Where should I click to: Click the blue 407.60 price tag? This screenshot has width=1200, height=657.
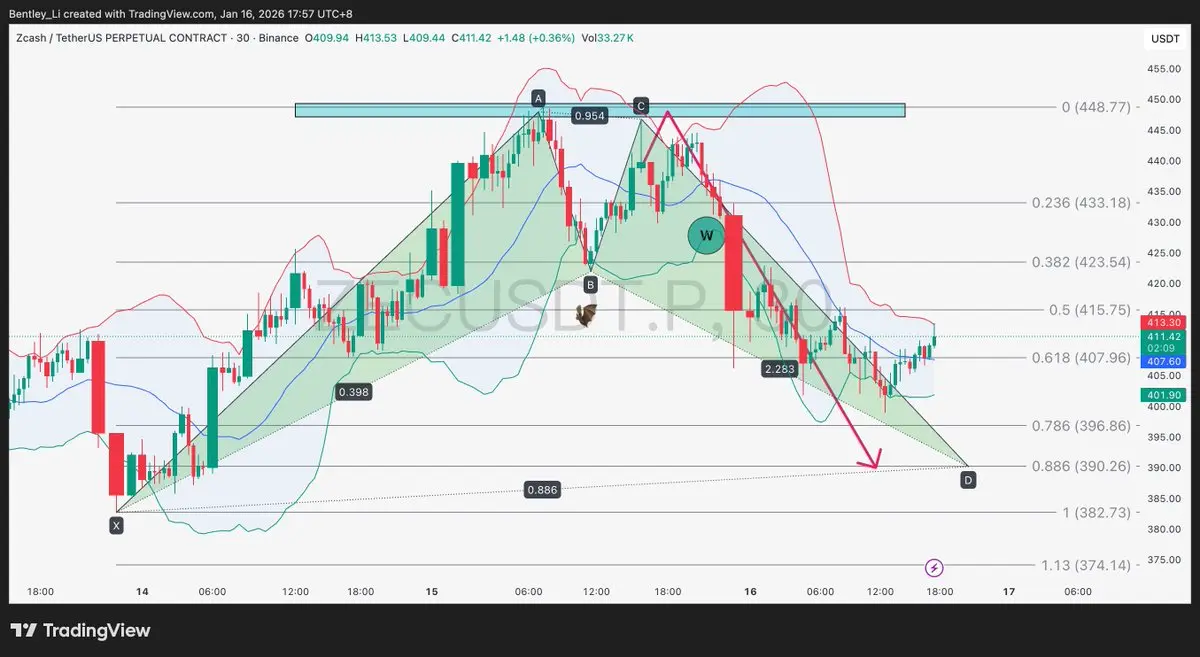[1162, 361]
